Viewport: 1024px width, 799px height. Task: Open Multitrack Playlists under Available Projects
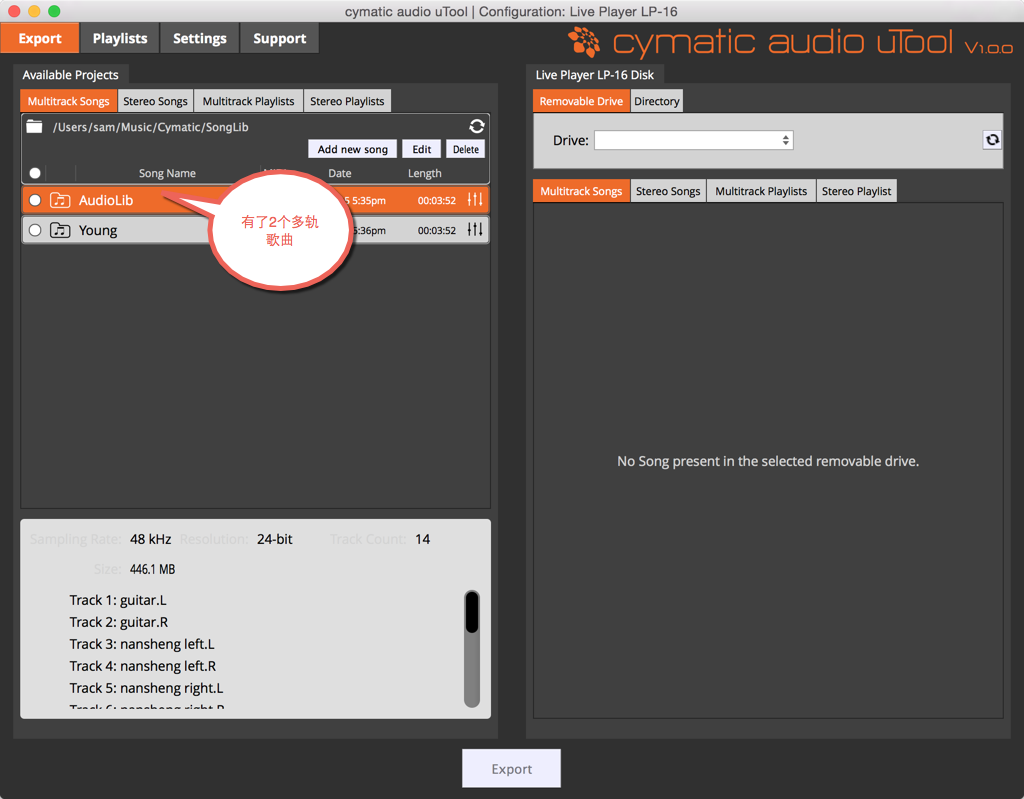[x=249, y=101]
